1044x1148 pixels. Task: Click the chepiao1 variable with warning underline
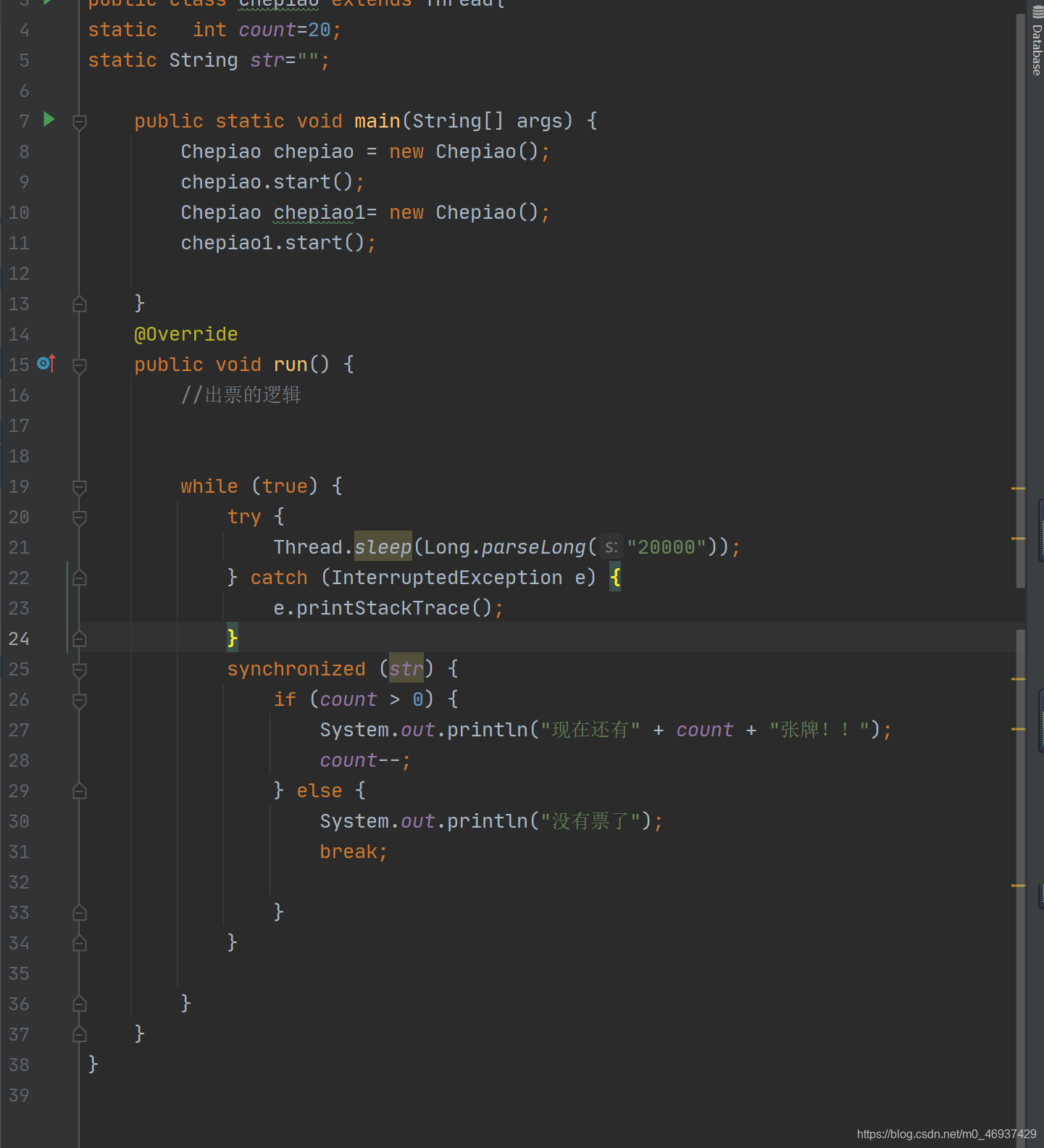pyautogui.click(x=320, y=212)
